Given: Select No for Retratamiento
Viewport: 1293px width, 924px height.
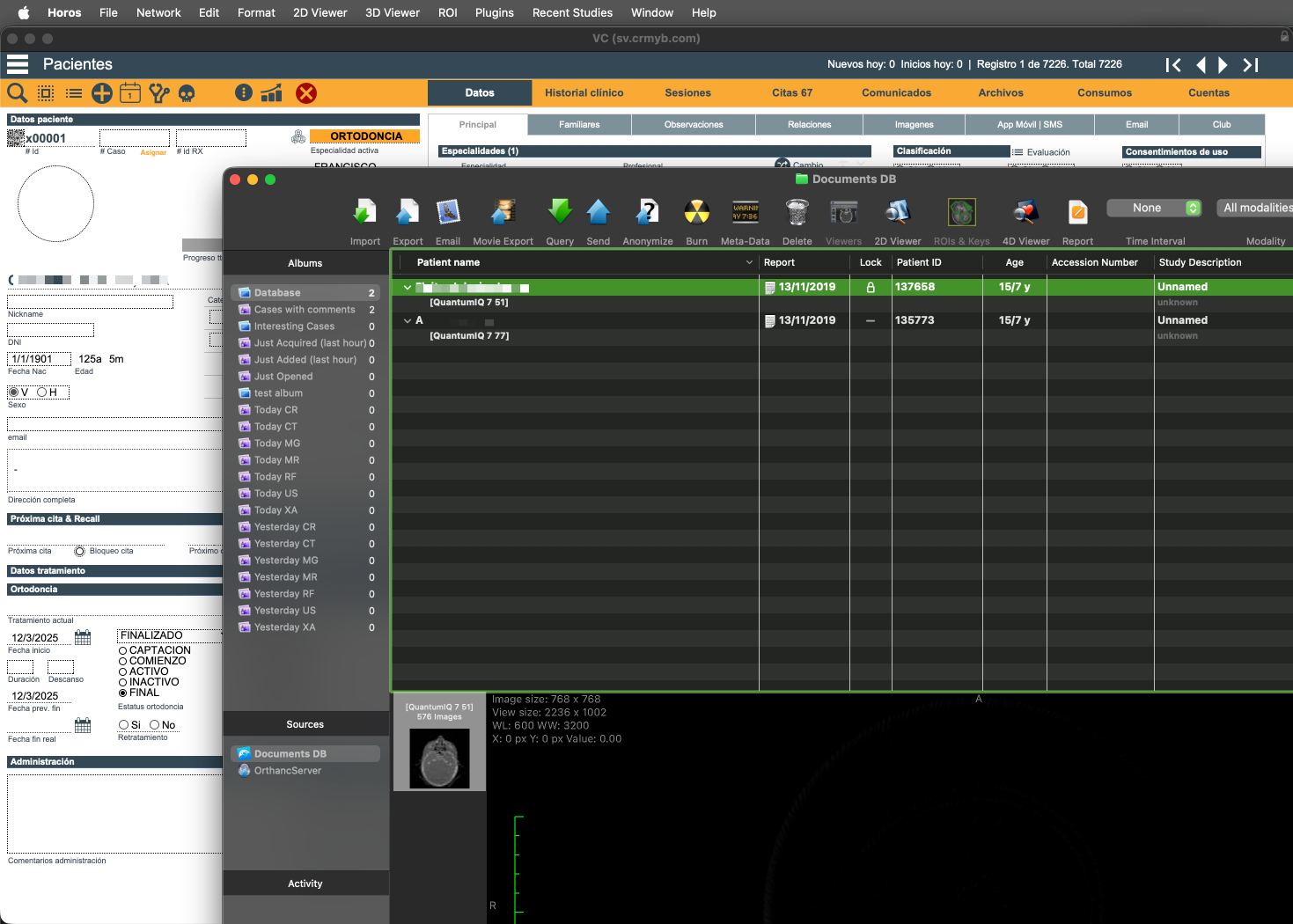Looking at the screenshot, I should [x=155, y=725].
